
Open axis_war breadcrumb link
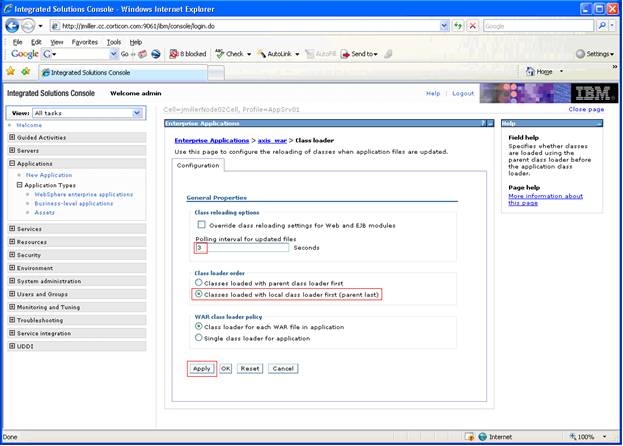pos(272,141)
